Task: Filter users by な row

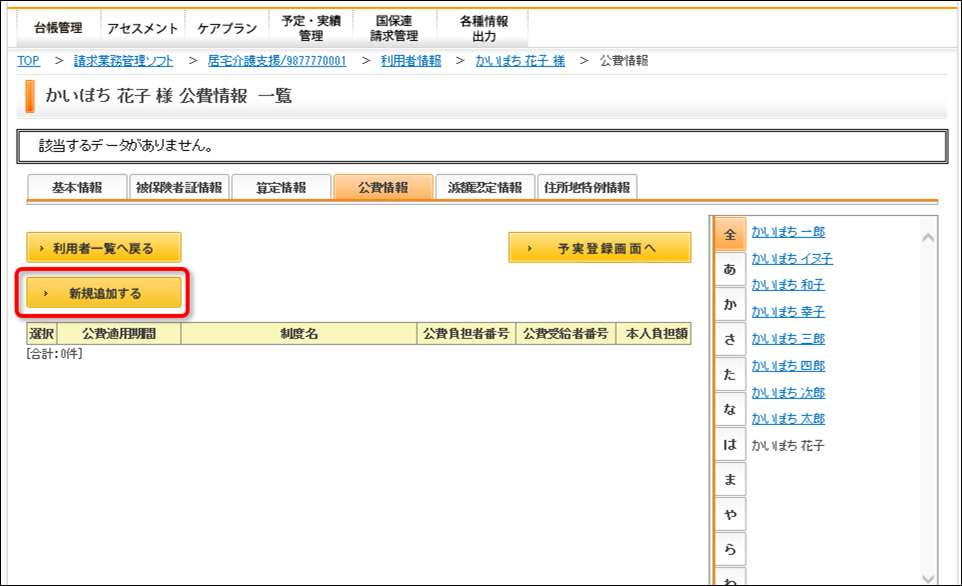Action: 730,409
